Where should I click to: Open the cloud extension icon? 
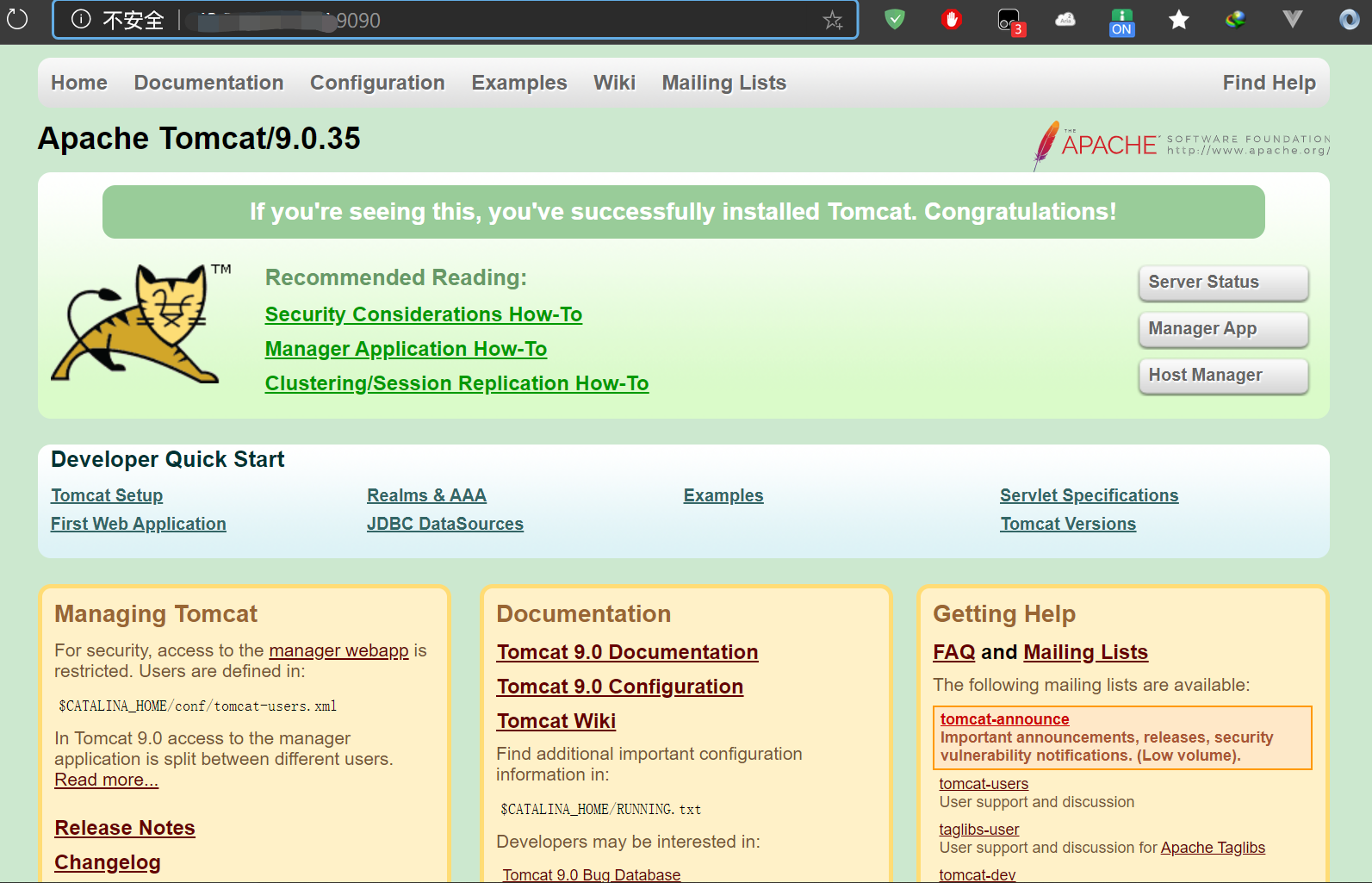point(1065,19)
